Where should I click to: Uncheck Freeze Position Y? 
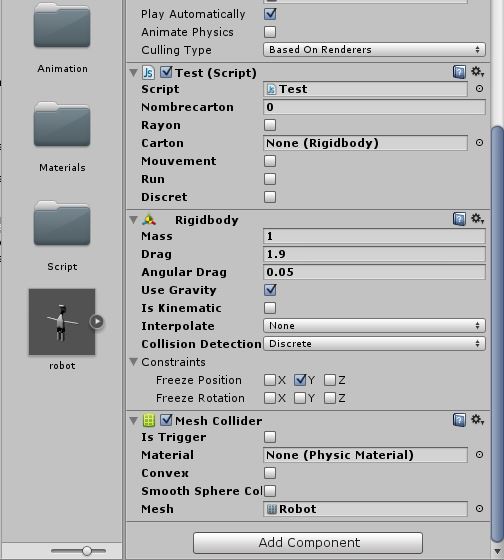(x=300, y=380)
